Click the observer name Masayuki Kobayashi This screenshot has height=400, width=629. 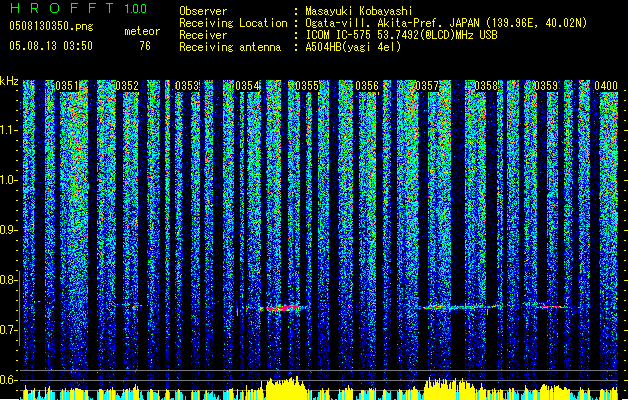[359, 11]
